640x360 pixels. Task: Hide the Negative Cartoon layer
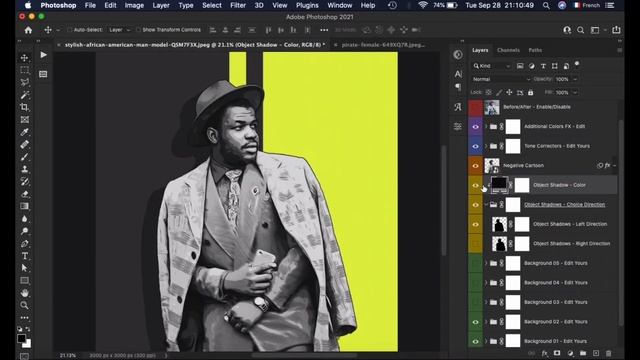pos(476,166)
